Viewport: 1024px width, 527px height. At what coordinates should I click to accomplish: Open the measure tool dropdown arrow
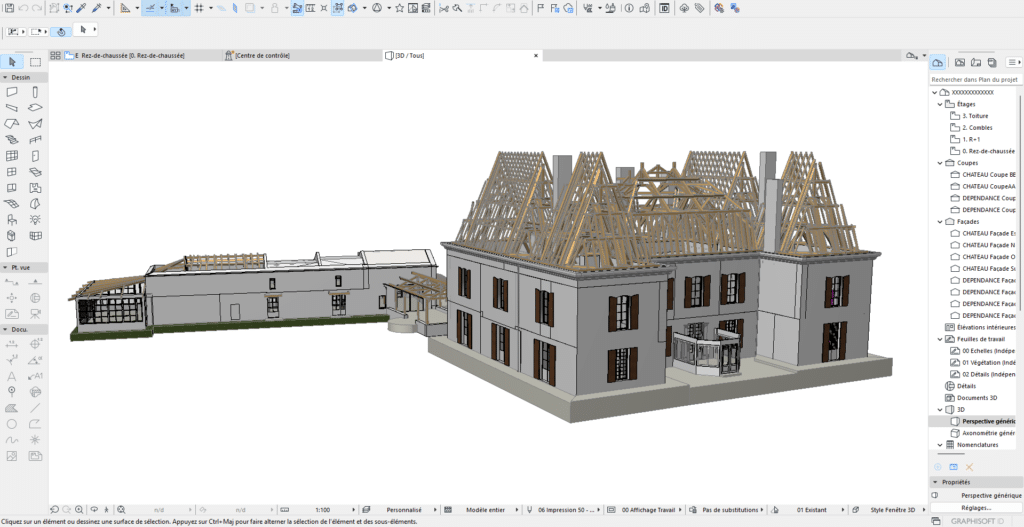point(138,8)
